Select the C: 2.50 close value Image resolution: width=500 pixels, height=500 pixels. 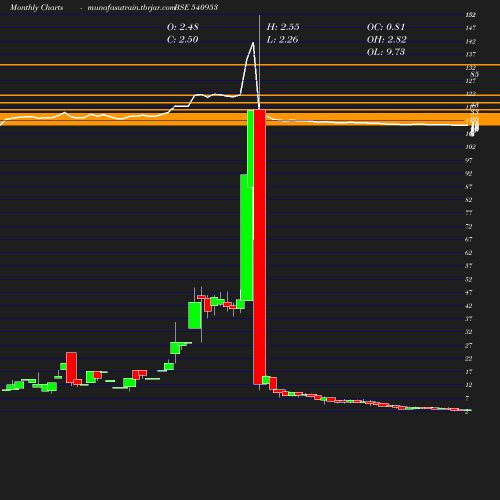point(183,39)
